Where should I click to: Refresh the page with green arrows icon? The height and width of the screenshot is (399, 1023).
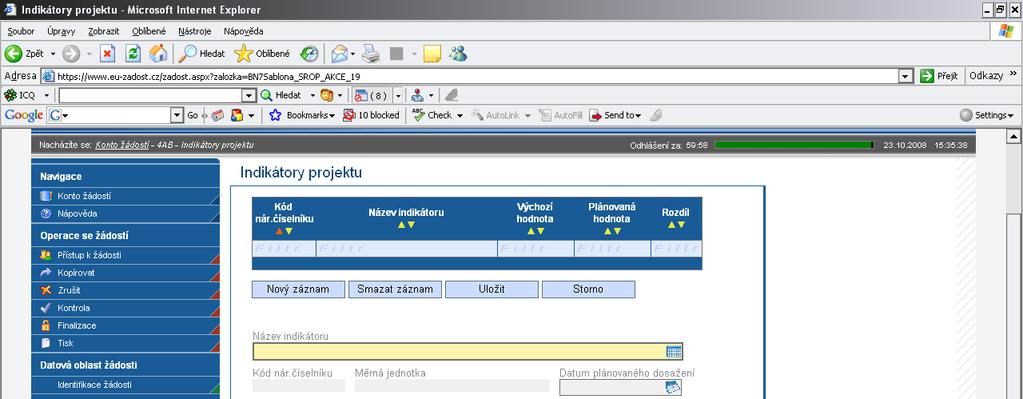[x=133, y=53]
